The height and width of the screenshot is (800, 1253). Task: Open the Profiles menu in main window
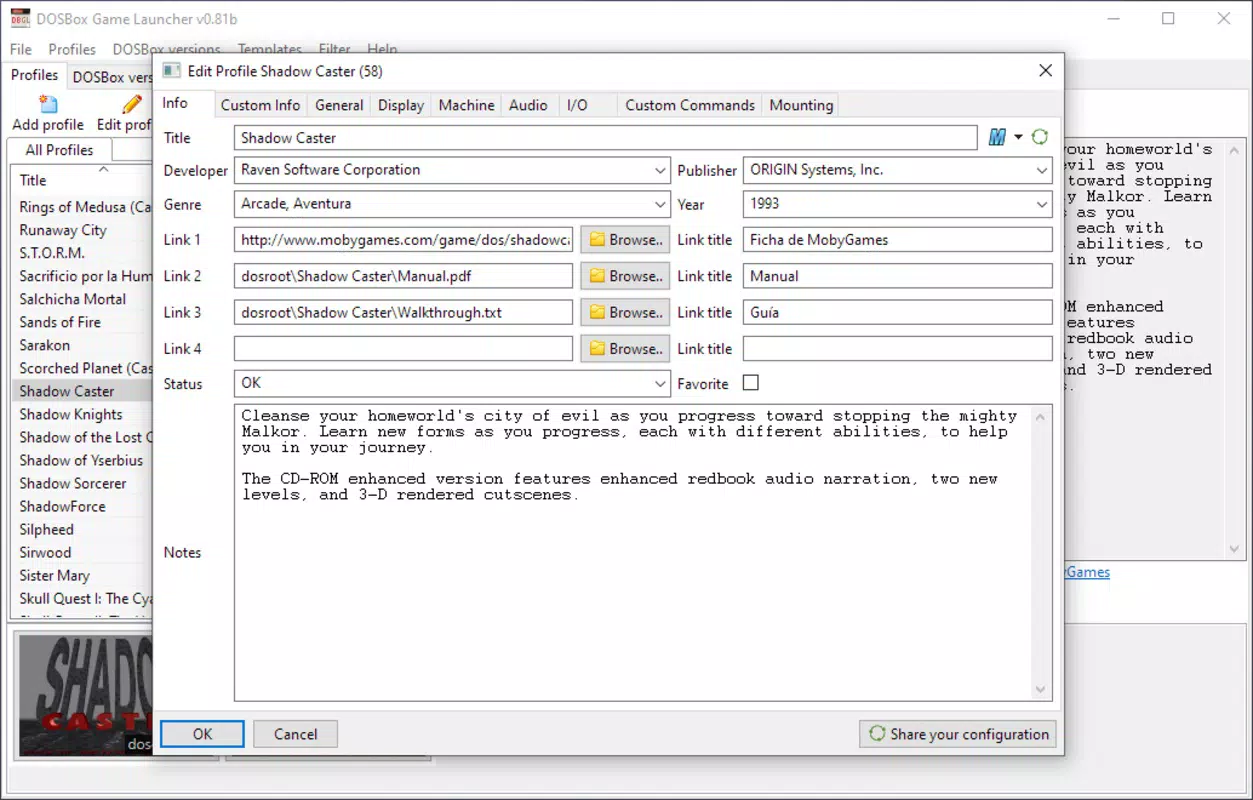72,49
